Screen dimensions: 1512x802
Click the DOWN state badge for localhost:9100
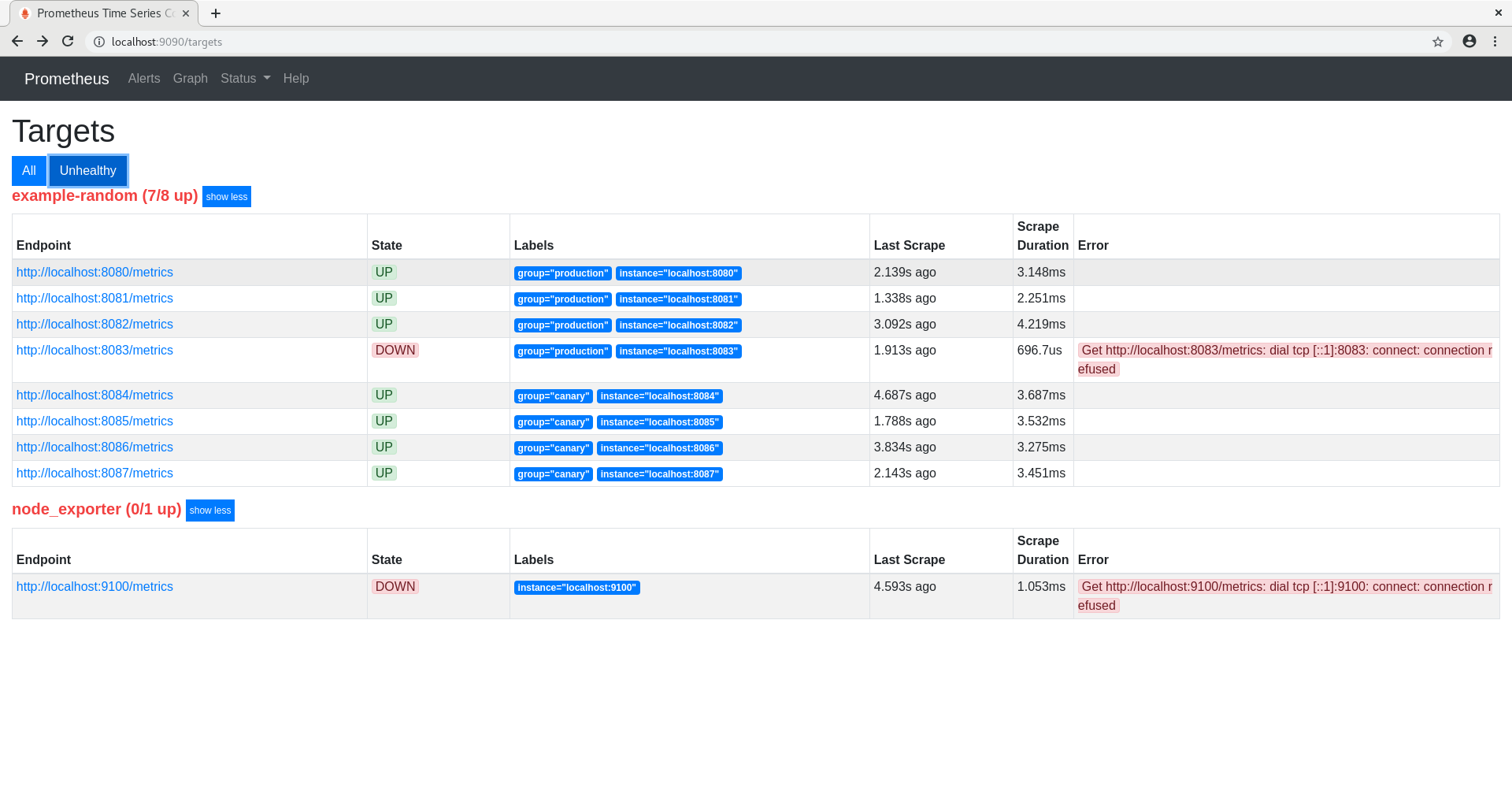pyautogui.click(x=395, y=587)
